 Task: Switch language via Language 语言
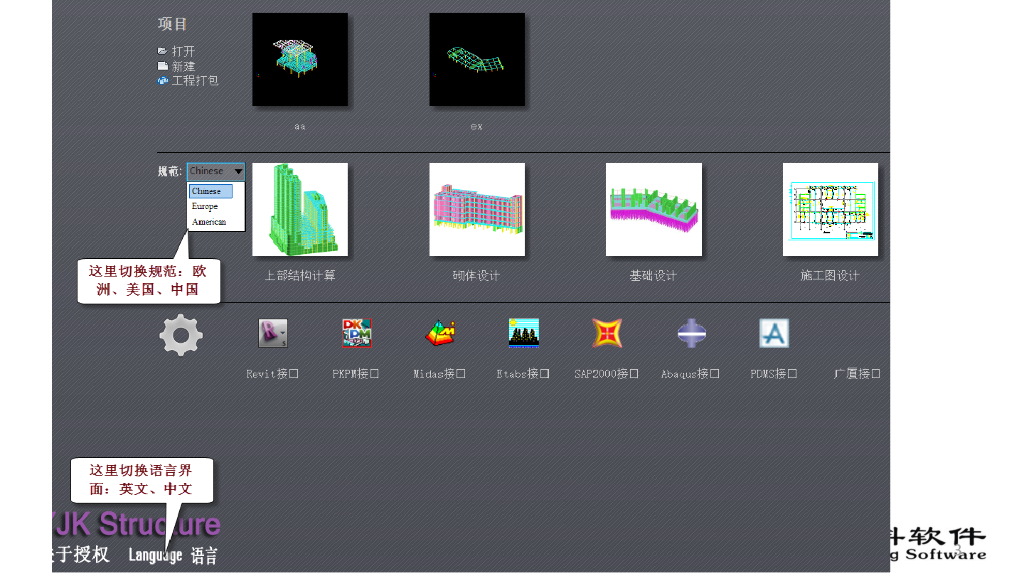173,556
